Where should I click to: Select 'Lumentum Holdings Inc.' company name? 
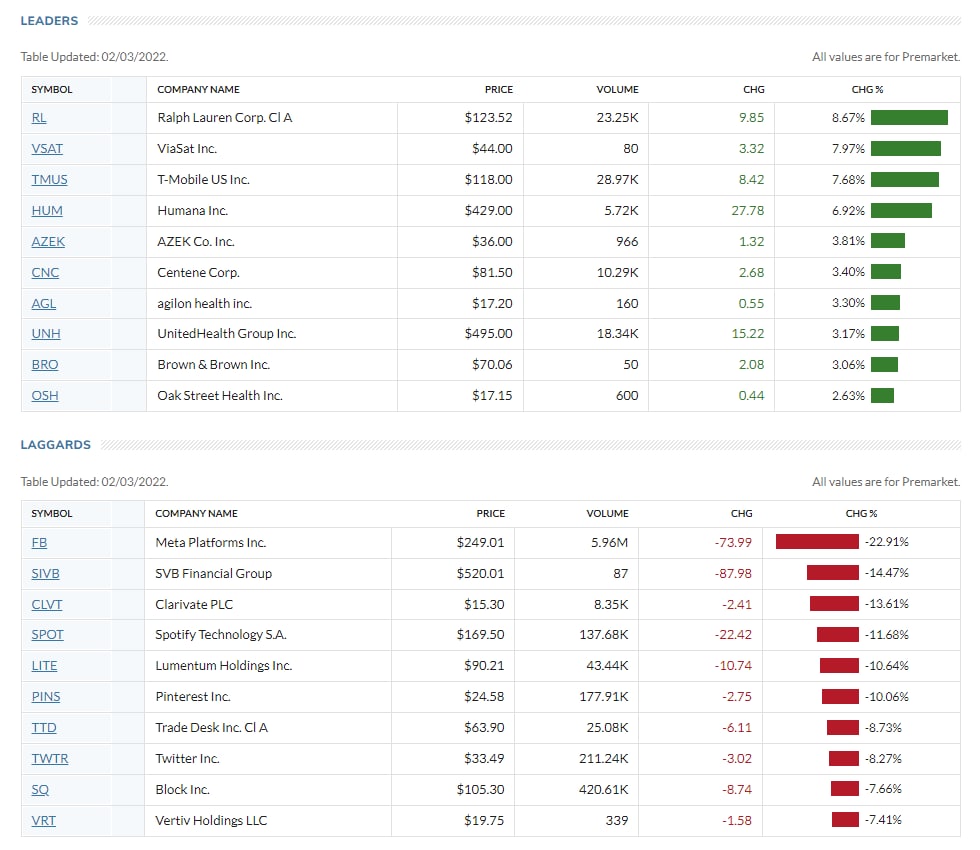tap(224, 666)
